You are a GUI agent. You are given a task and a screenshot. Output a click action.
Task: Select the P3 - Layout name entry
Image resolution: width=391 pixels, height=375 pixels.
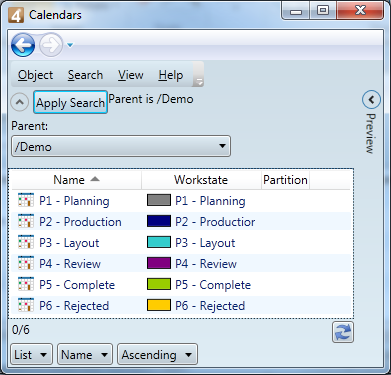[x=69, y=243]
